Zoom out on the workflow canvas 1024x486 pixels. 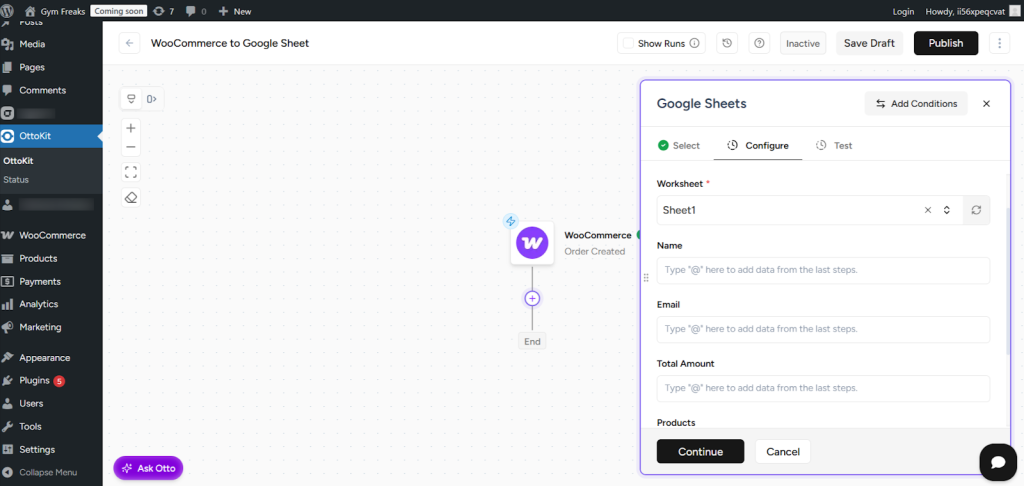[x=131, y=147]
